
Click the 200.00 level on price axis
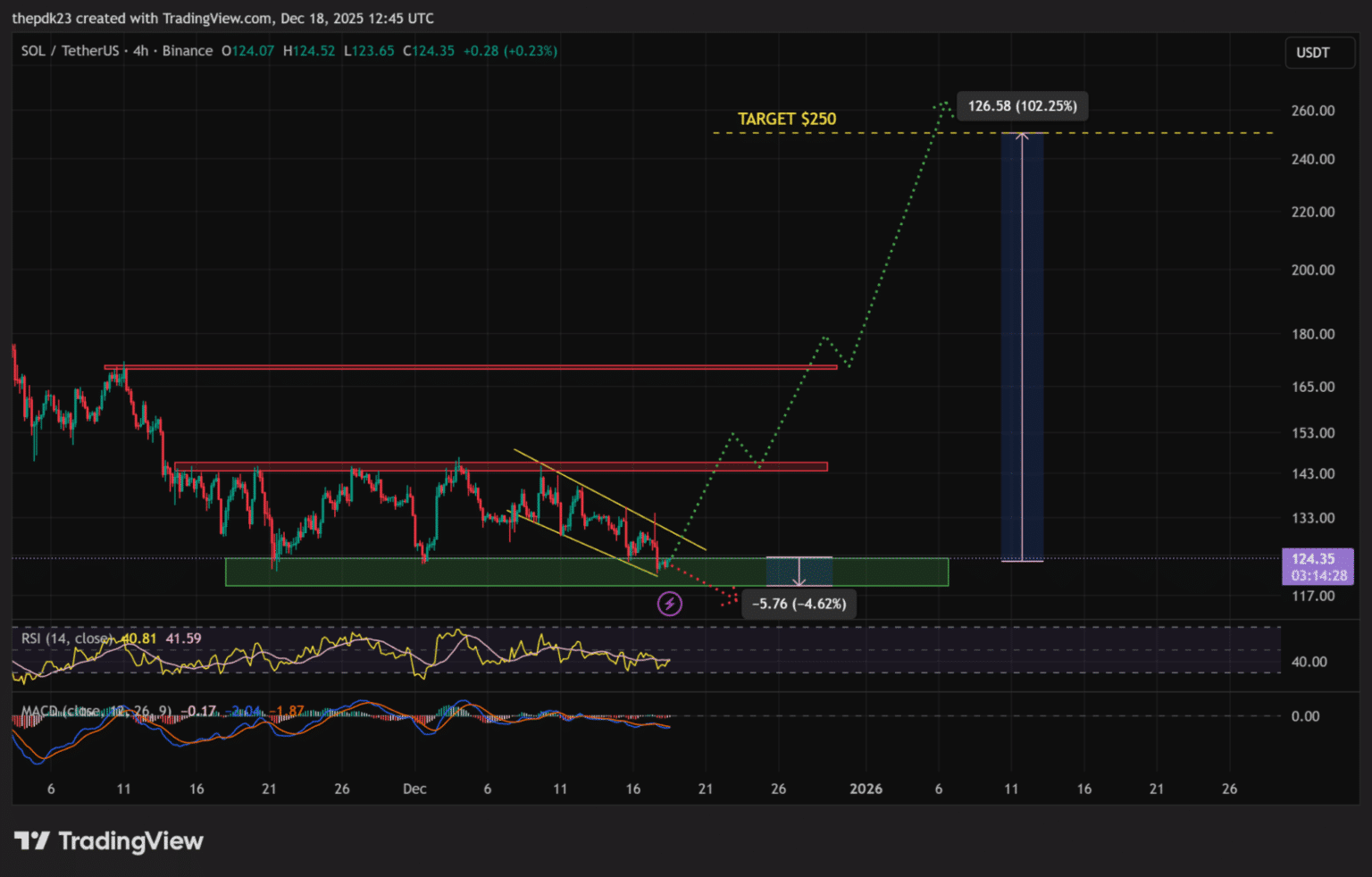click(x=1312, y=270)
